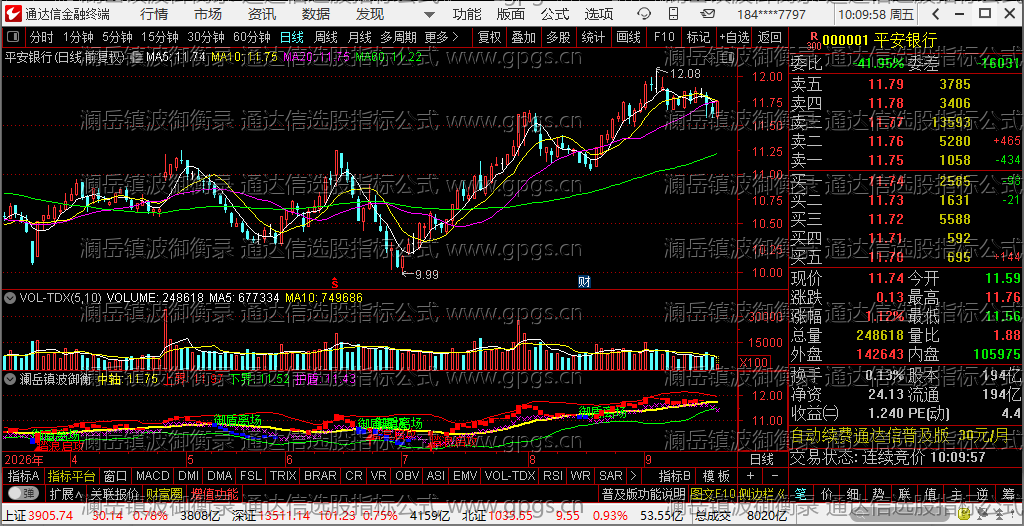
Task: Expand the 扩展 panel
Action: click(67, 493)
